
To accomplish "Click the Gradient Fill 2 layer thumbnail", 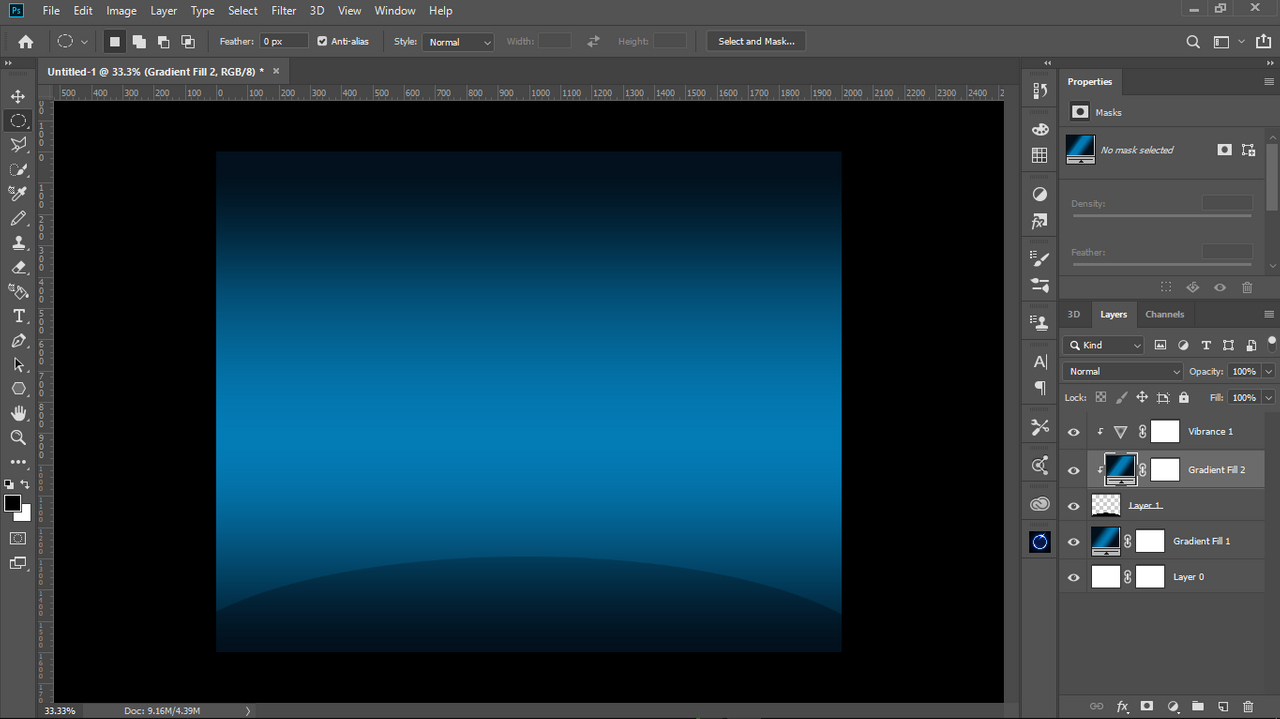I will 1120,468.
